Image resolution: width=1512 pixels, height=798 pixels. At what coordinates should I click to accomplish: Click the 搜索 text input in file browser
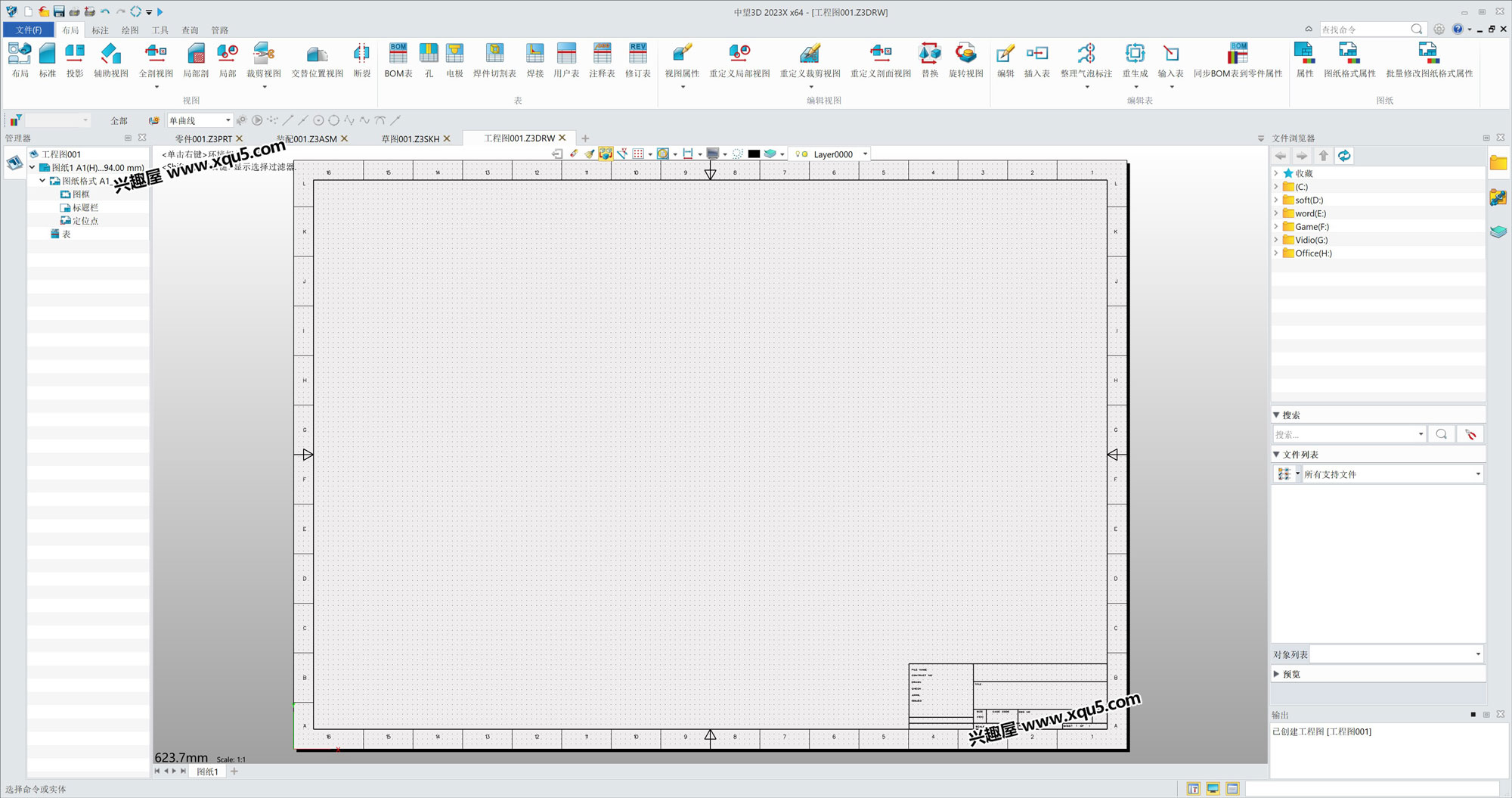(1344, 434)
